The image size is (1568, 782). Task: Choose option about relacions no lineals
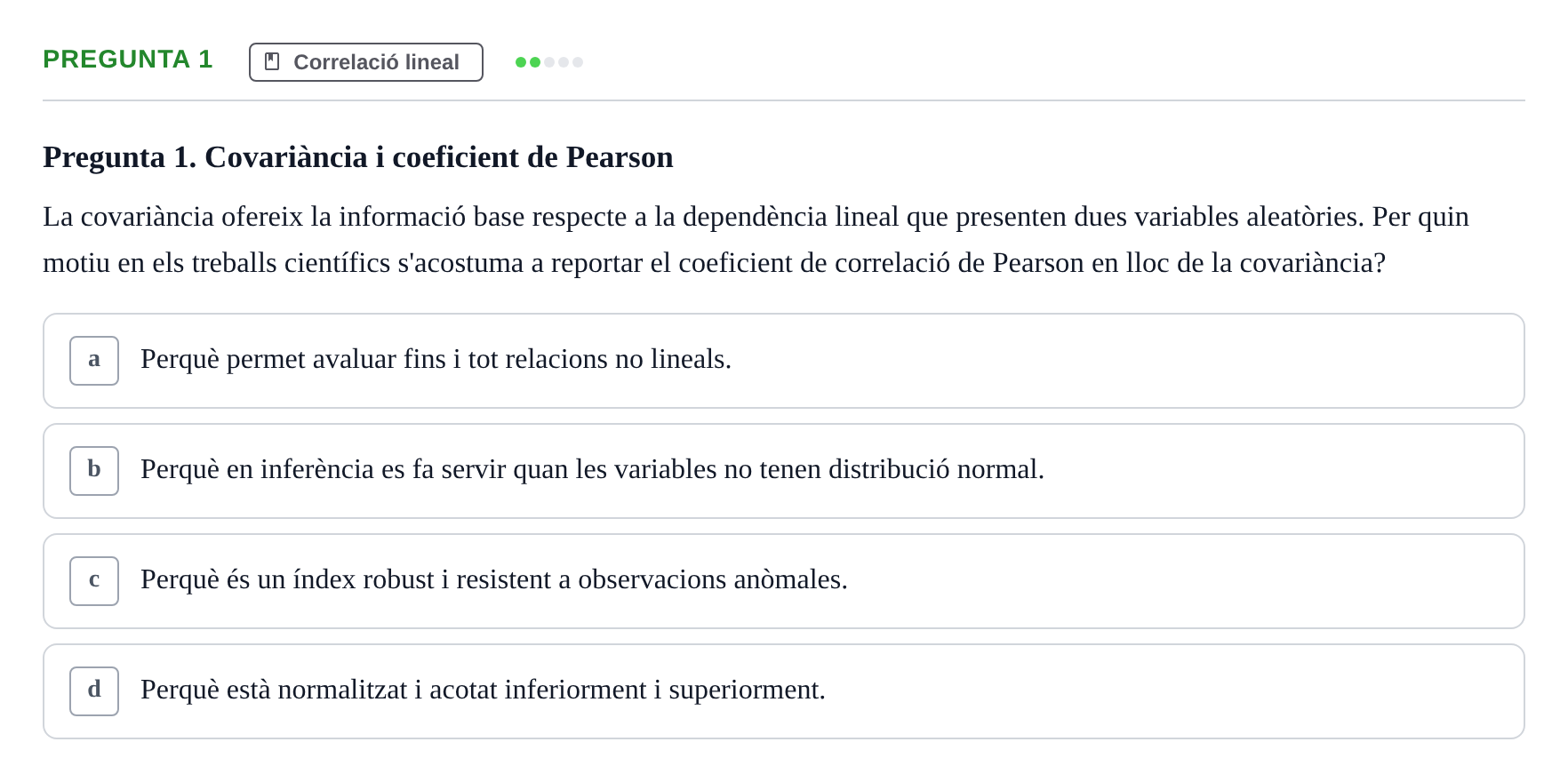[x=784, y=361]
